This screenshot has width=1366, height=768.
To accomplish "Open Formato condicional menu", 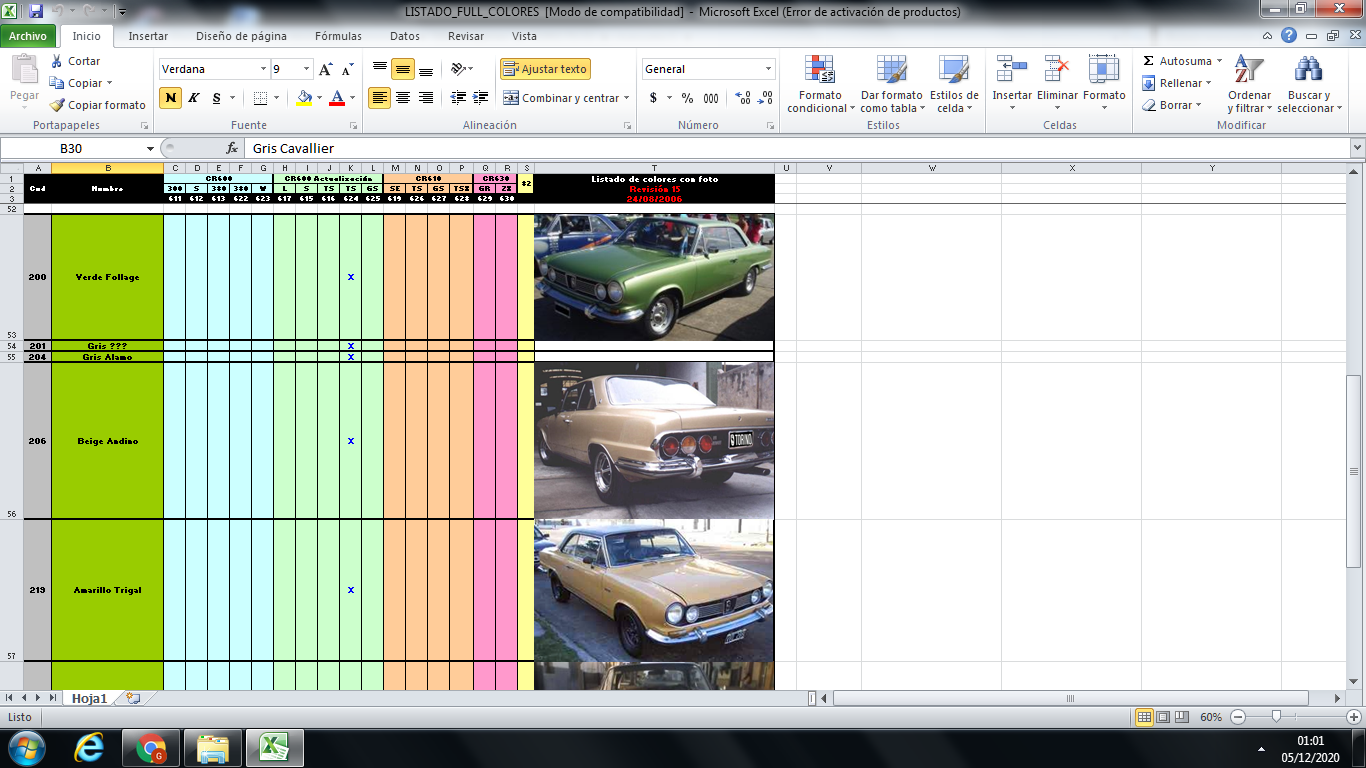I will coord(820,84).
